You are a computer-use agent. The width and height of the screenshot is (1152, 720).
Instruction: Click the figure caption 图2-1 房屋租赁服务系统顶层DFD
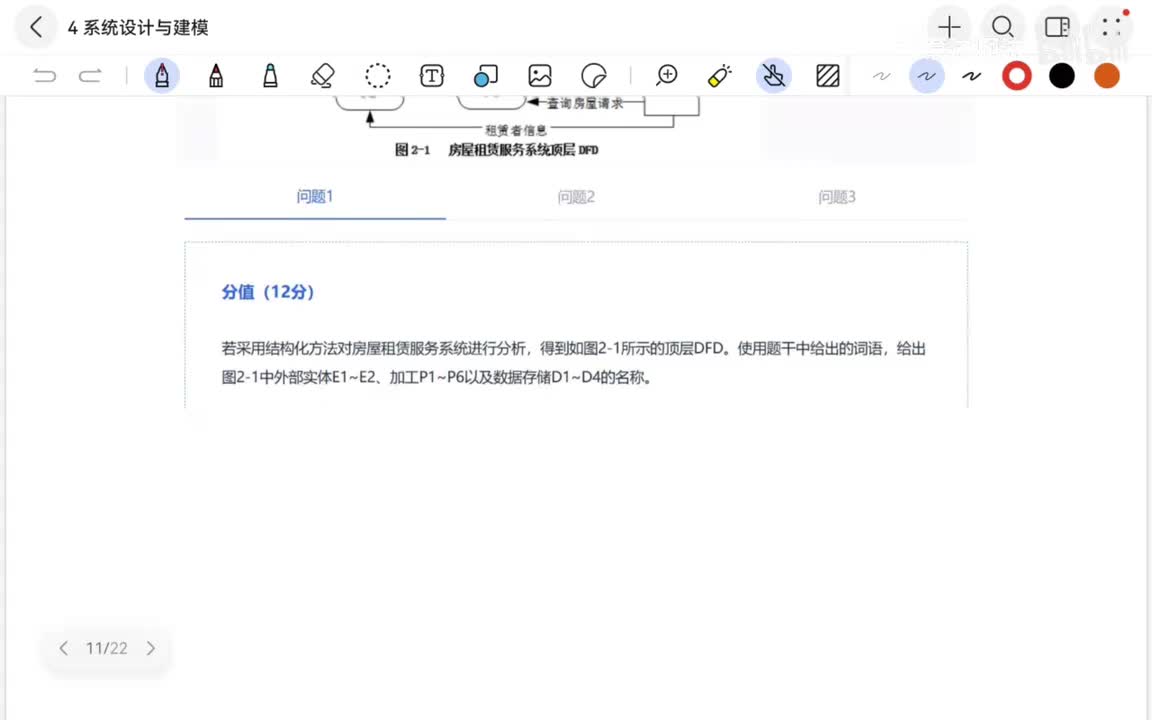[x=497, y=150]
